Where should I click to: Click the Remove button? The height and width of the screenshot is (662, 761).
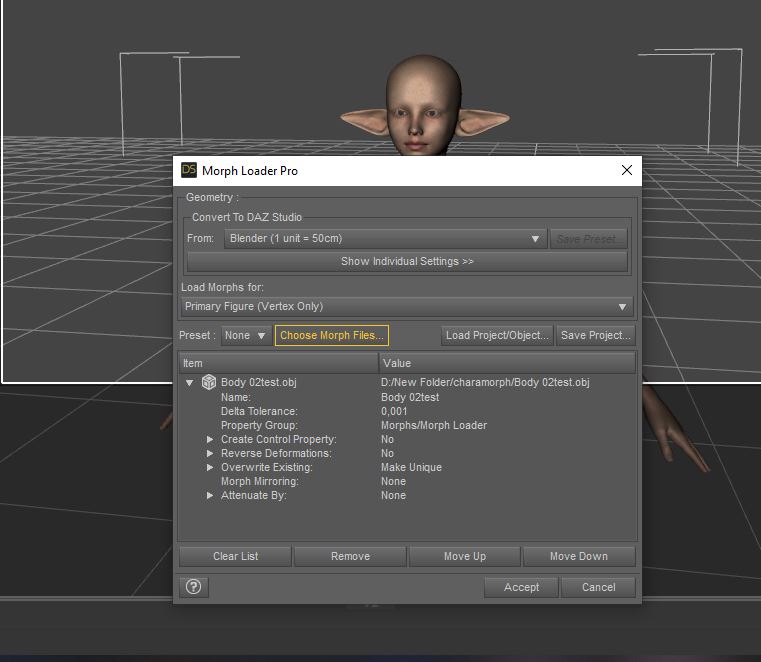point(350,556)
